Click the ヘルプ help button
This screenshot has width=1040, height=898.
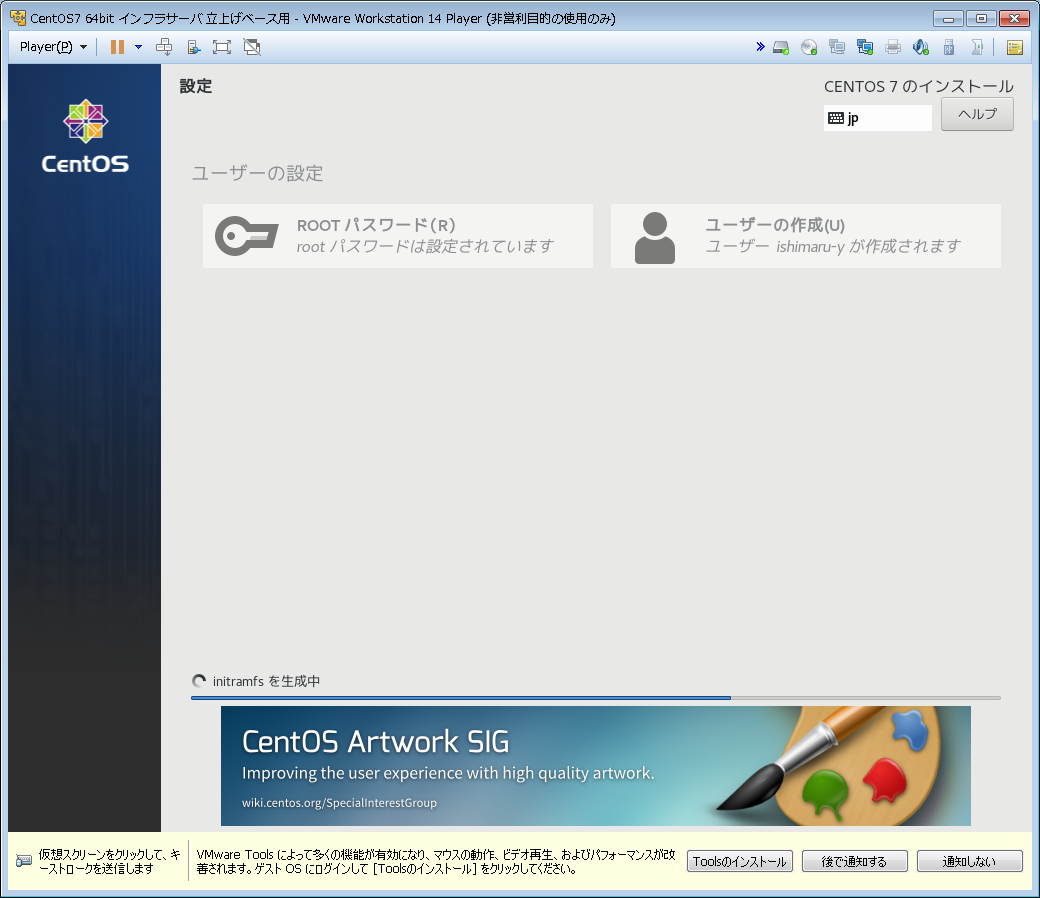click(x=977, y=114)
